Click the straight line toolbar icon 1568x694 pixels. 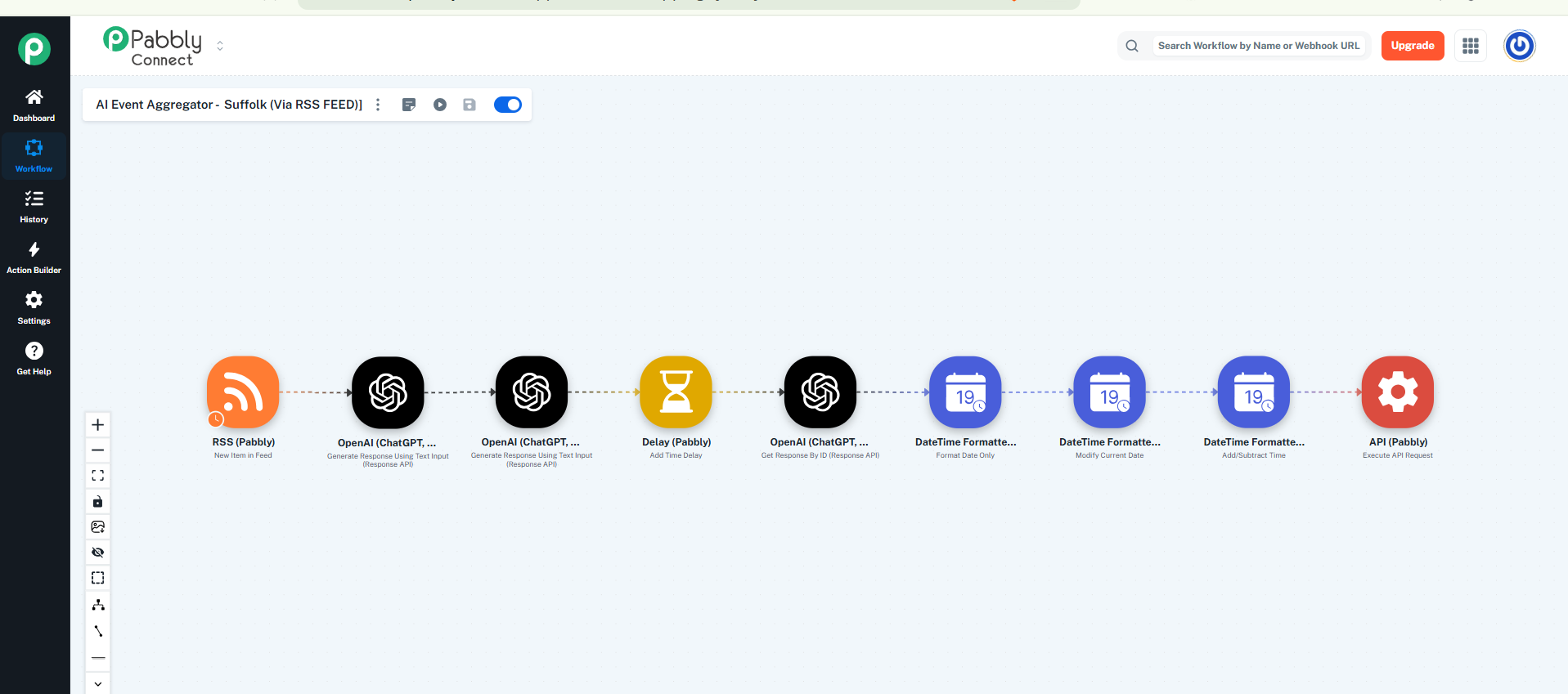tap(98, 658)
